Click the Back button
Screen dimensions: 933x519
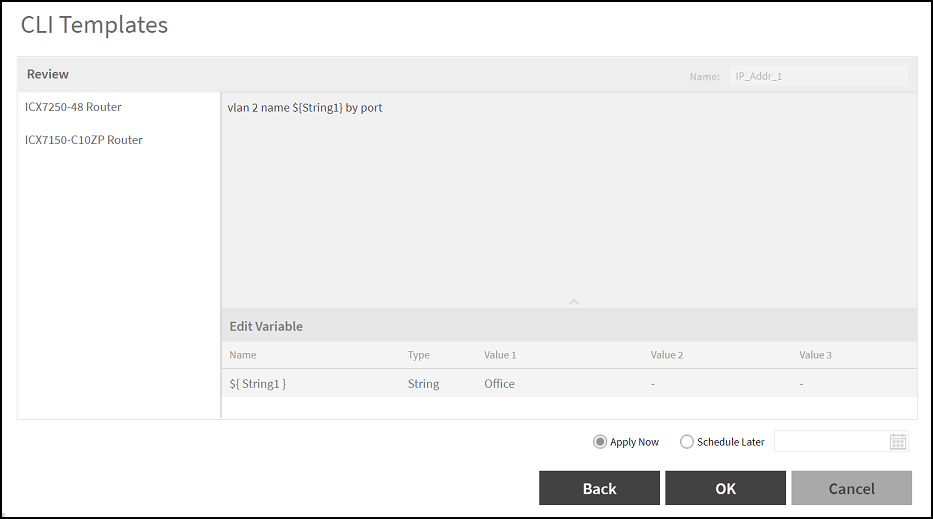tap(599, 488)
